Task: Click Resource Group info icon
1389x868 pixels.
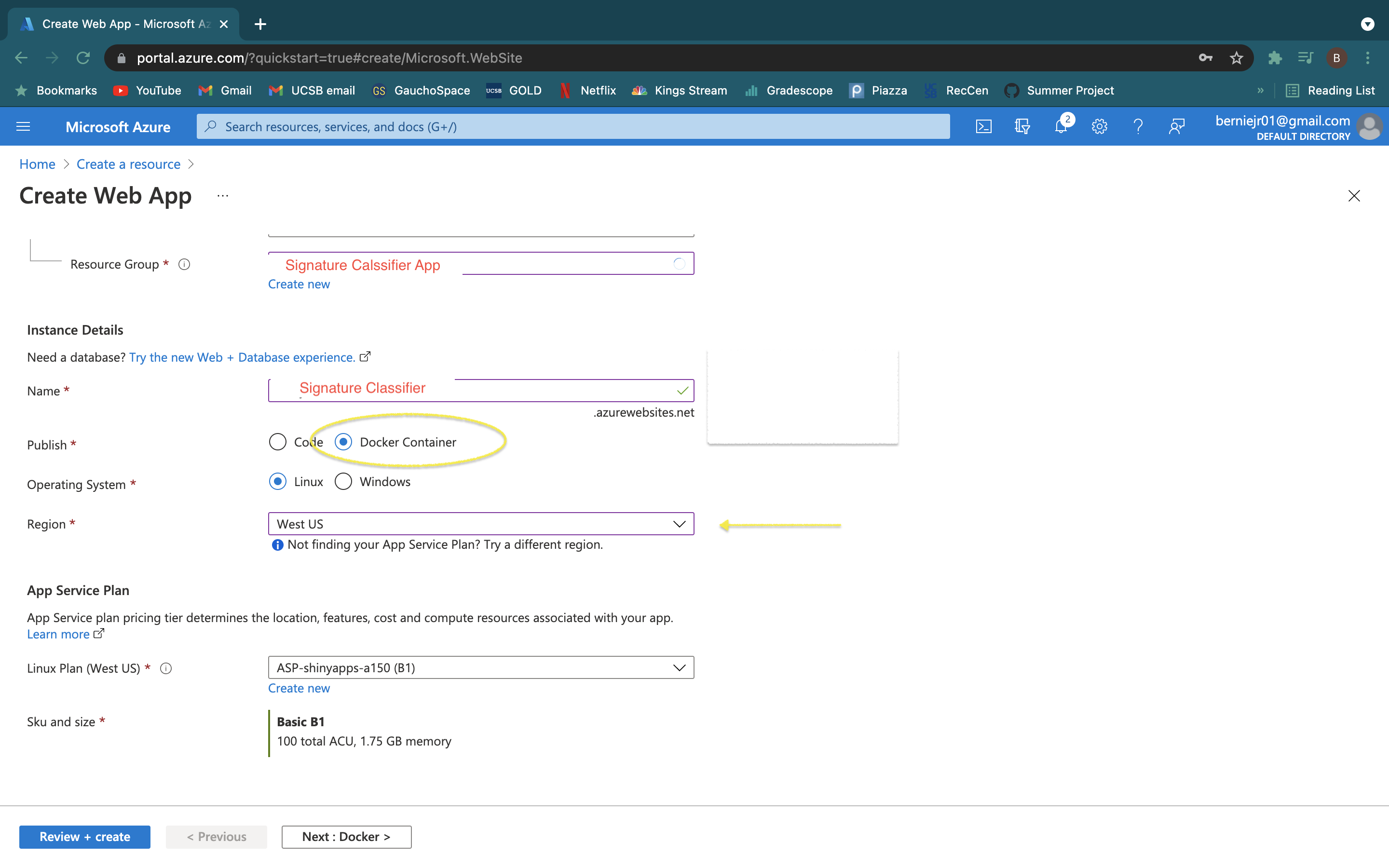Action: coord(184,264)
